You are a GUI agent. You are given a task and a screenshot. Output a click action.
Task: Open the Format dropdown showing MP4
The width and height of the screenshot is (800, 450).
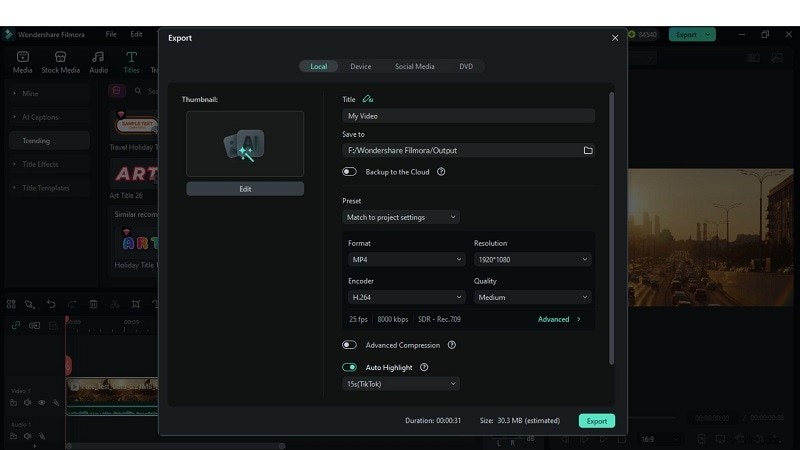(x=406, y=259)
